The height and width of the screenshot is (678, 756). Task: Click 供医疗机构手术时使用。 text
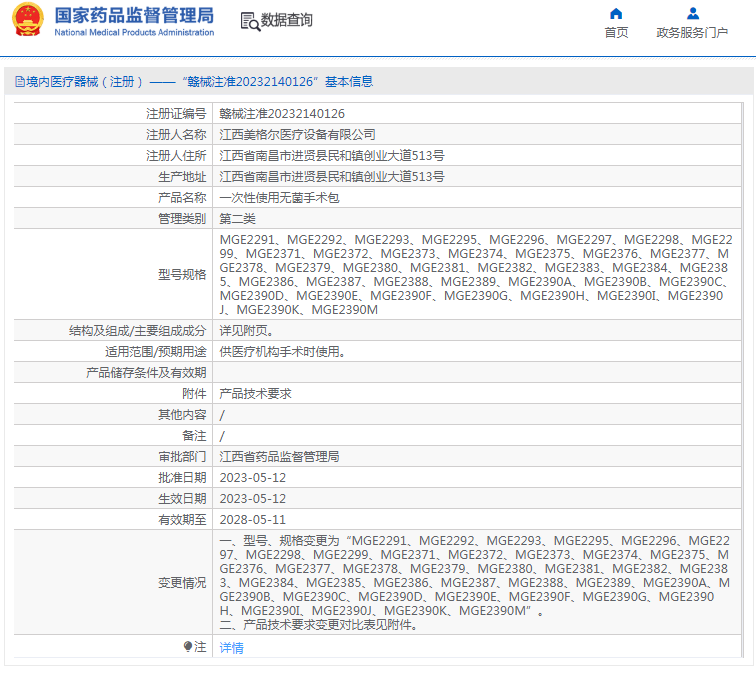283,352
